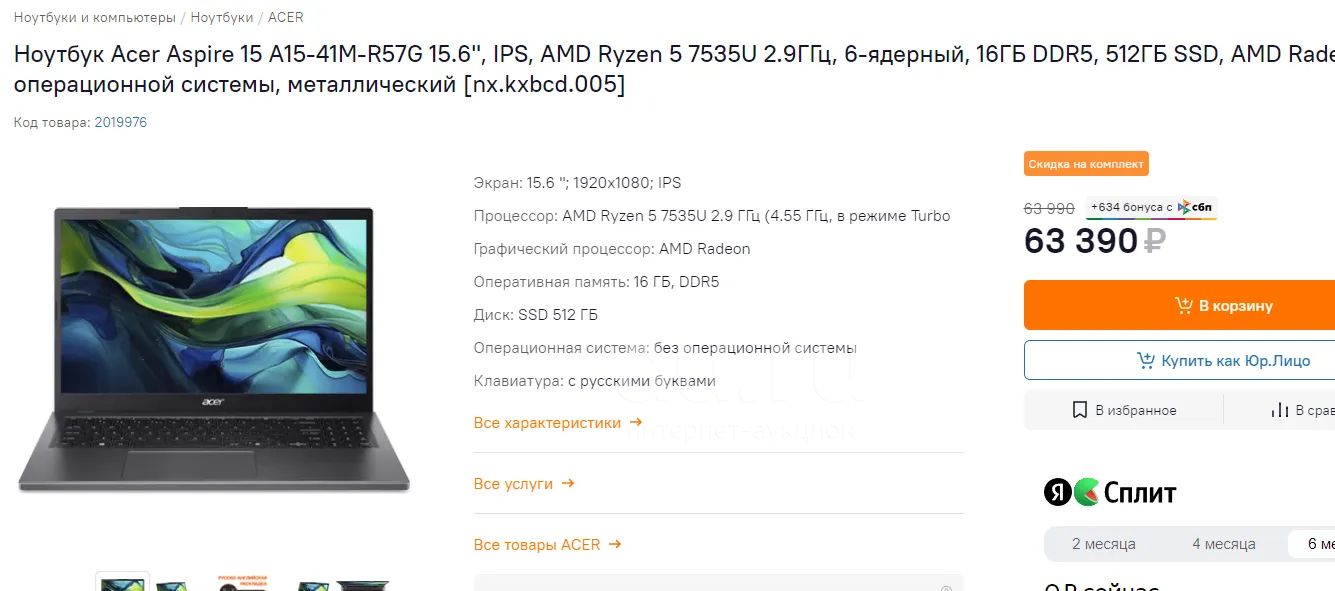This screenshot has width=1335, height=591.
Task: Click product code 2019976
Action: pos(121,122)
